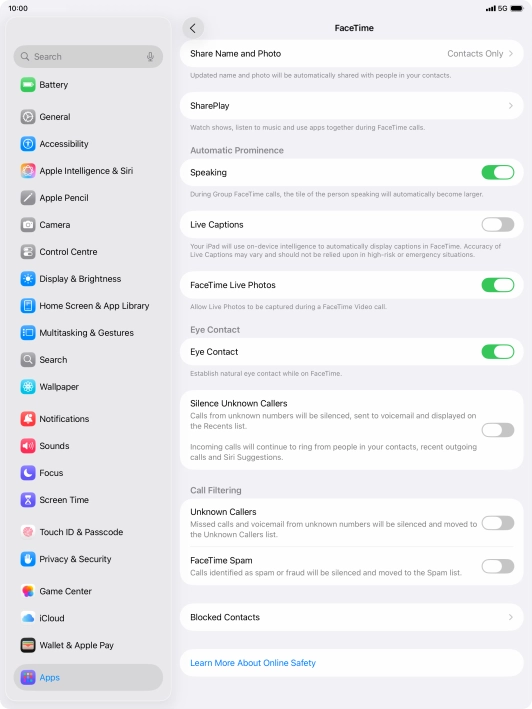The image size is (532, 709).
Task: Open the Apple Pencil icon entry
Action: tap(28, 198)
